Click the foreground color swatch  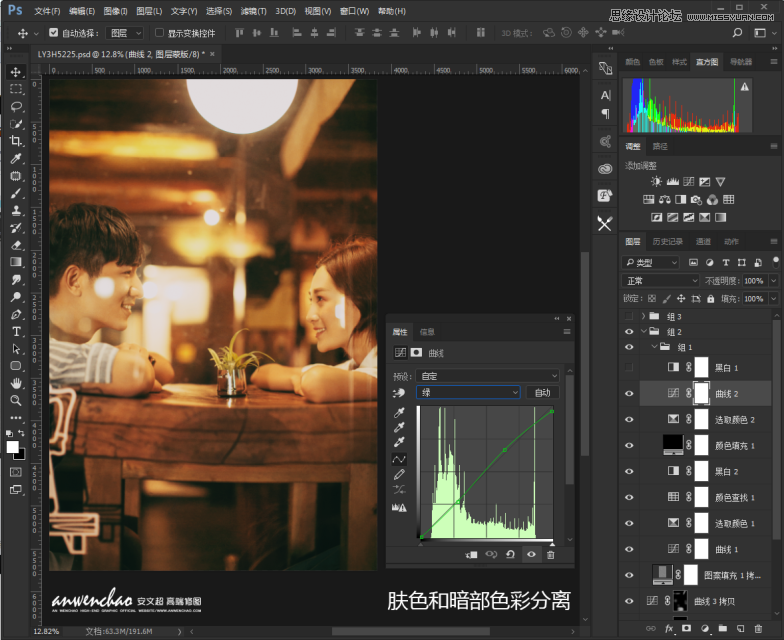12,446
